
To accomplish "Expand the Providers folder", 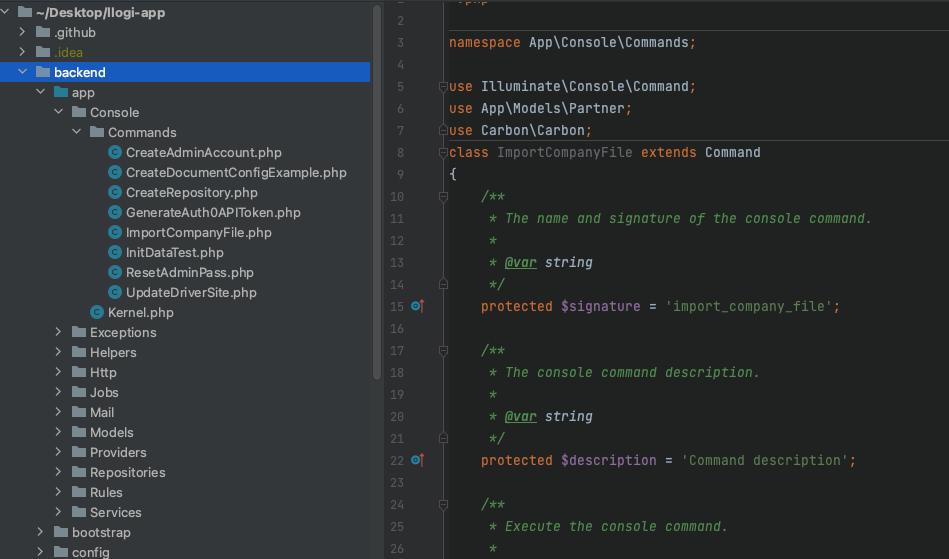I will point(58,451).
